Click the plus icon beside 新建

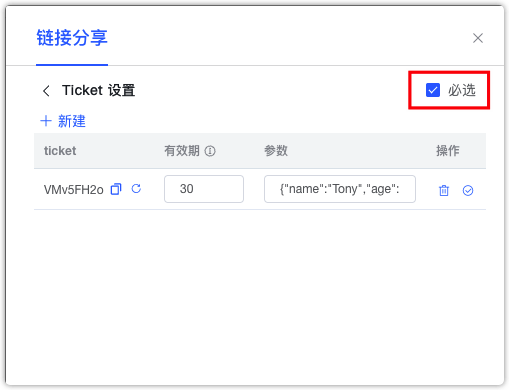click(x=46, y=121)
